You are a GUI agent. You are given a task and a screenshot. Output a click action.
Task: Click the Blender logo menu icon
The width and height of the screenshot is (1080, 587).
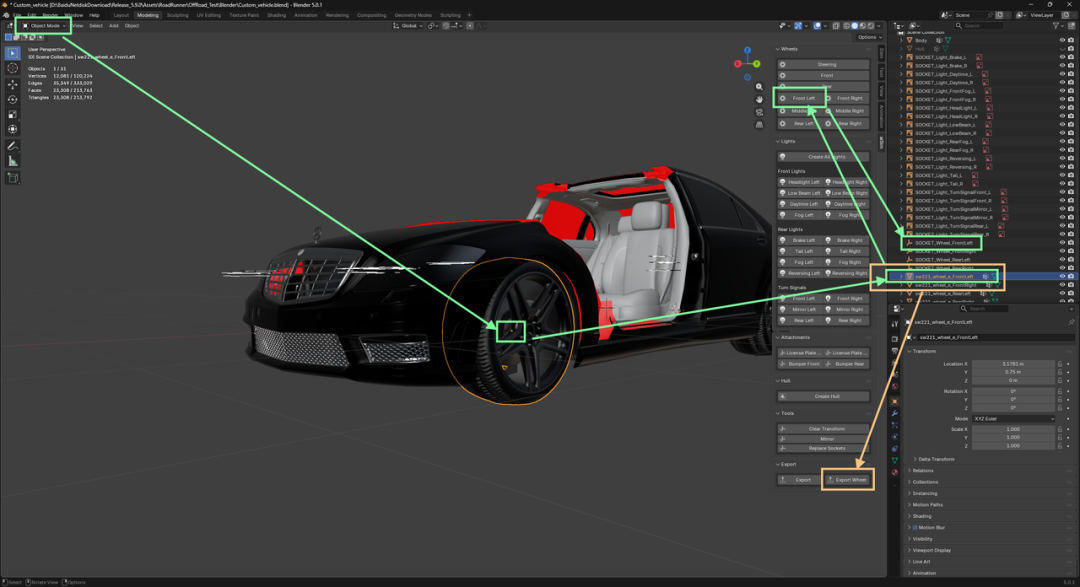tap(6, 14)
